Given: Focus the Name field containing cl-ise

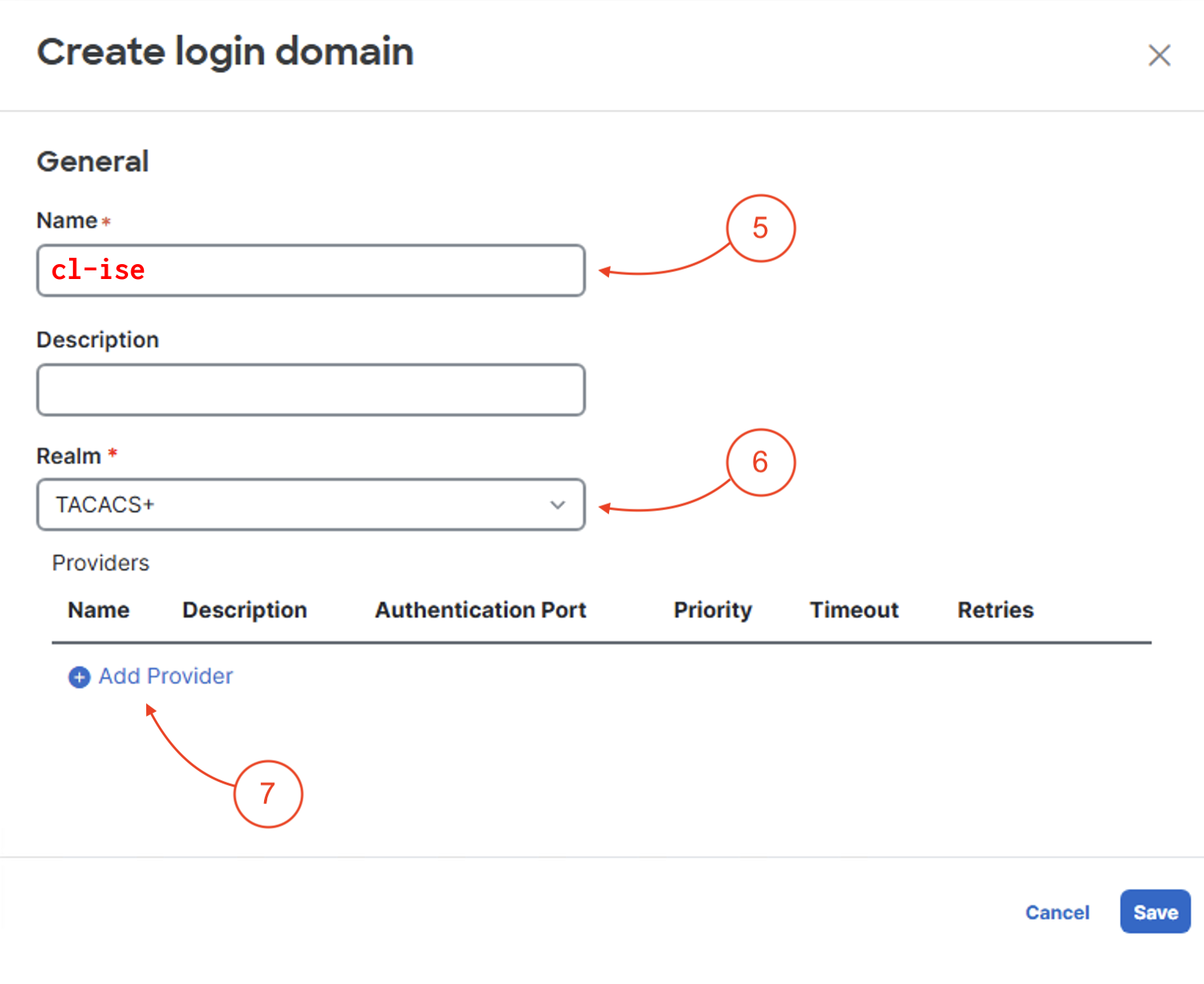Looking at the screenshot, I should [x=310, y=270].
